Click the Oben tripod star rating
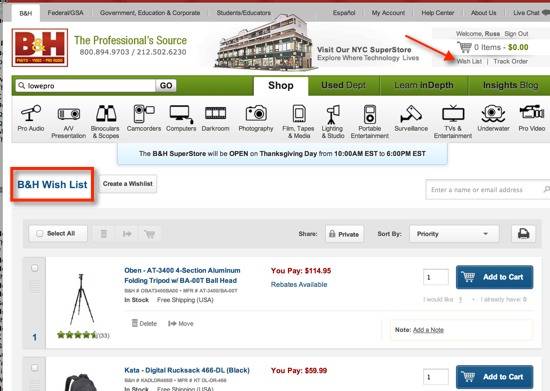 [77, 335]
